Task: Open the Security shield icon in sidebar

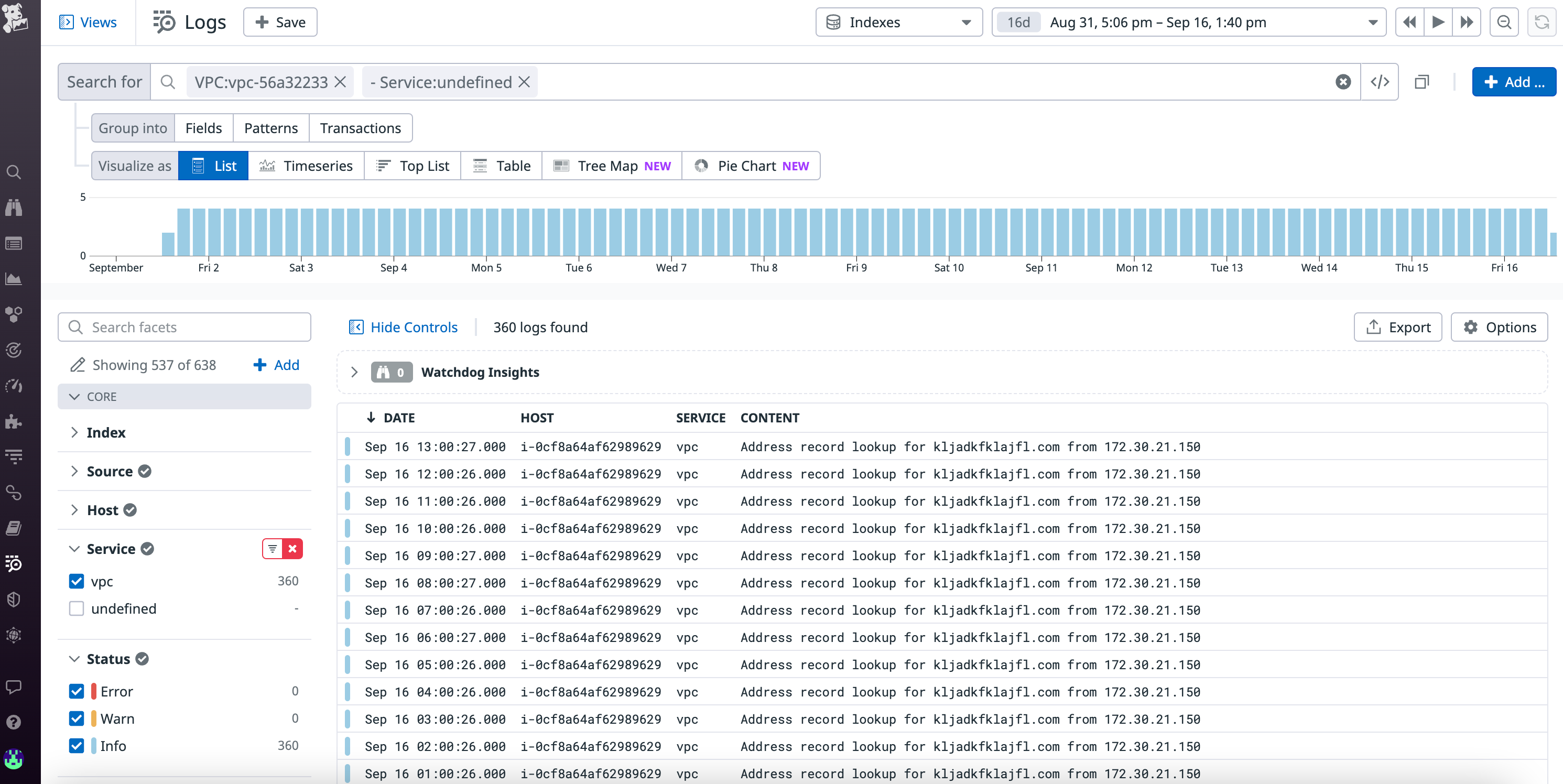Action: 13,600
